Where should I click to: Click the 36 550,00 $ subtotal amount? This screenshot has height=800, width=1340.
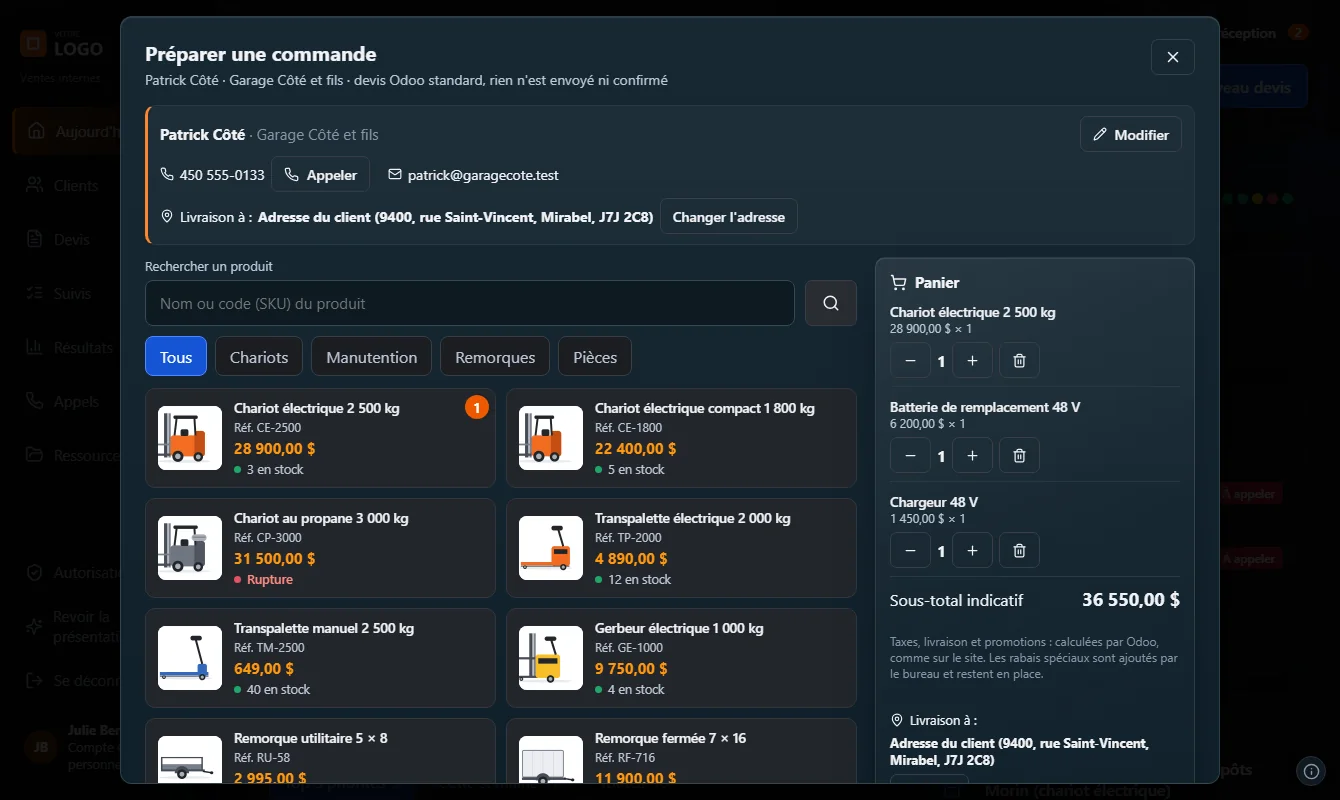1131,600
